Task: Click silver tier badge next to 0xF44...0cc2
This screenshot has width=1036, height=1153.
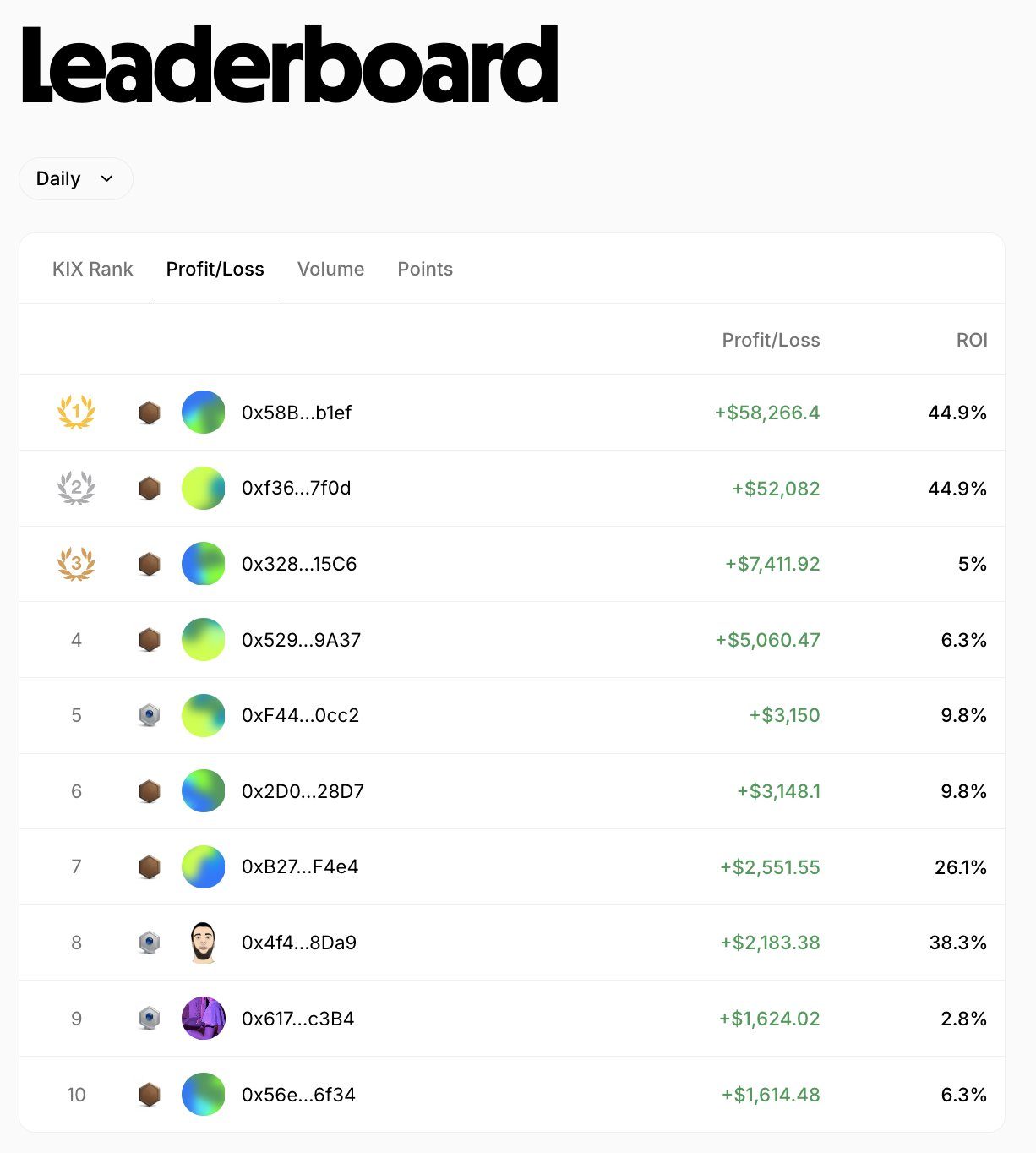Action: pos(150,715)
